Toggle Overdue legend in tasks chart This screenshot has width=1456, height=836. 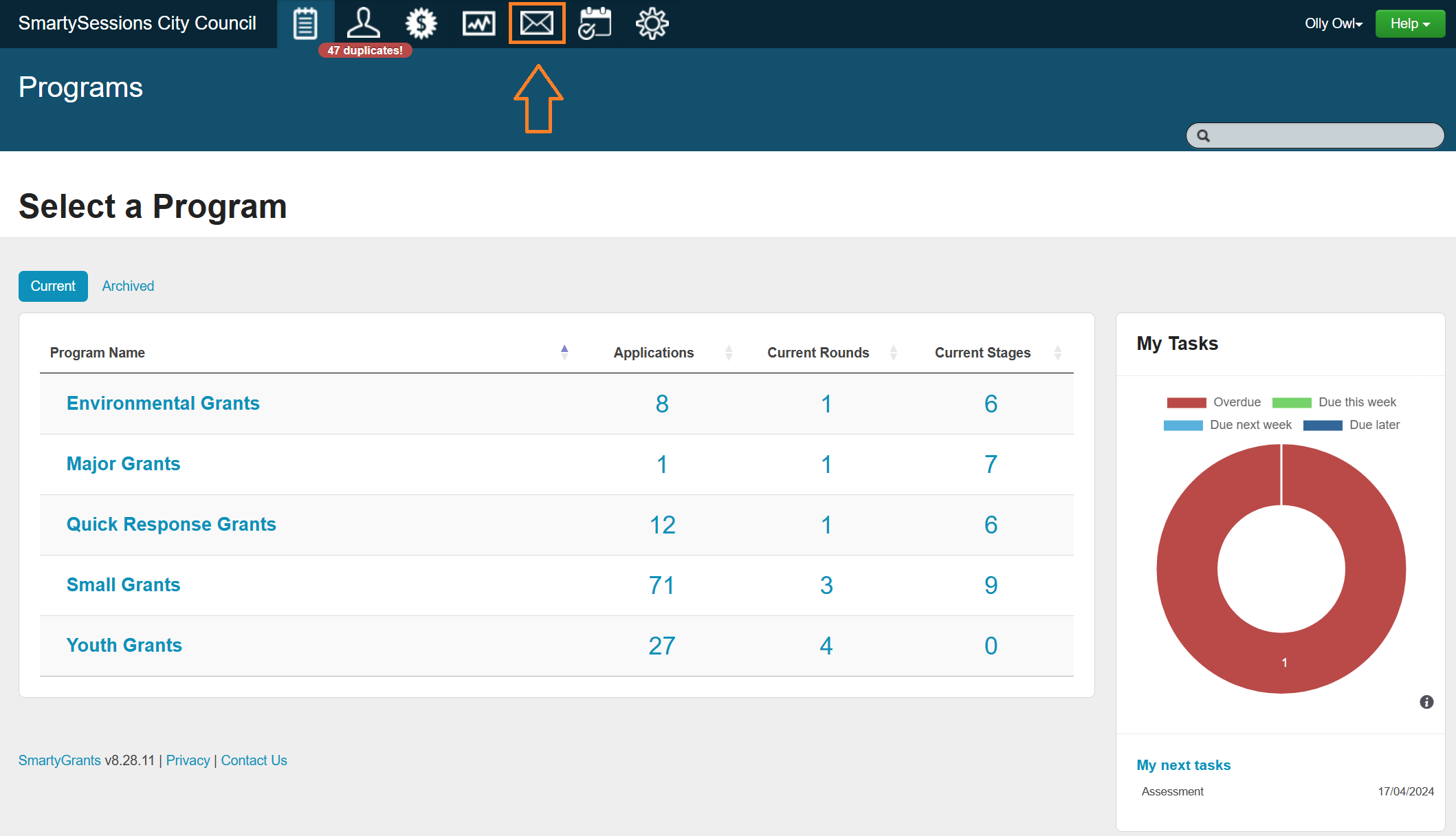point(1214,402)
